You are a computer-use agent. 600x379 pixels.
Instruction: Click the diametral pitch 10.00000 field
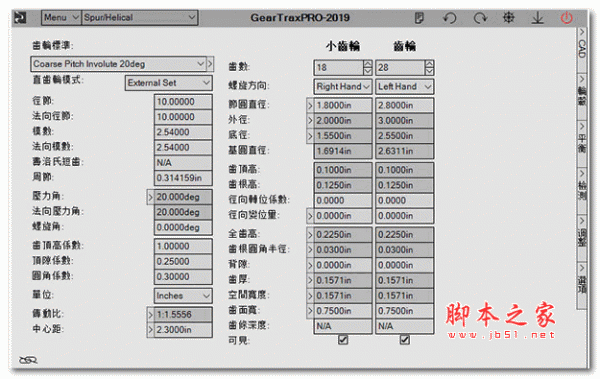tap(183, 102)
